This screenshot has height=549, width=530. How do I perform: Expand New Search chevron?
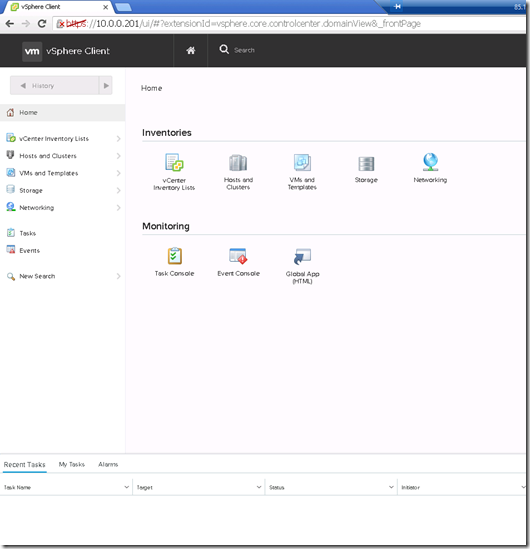118,276
